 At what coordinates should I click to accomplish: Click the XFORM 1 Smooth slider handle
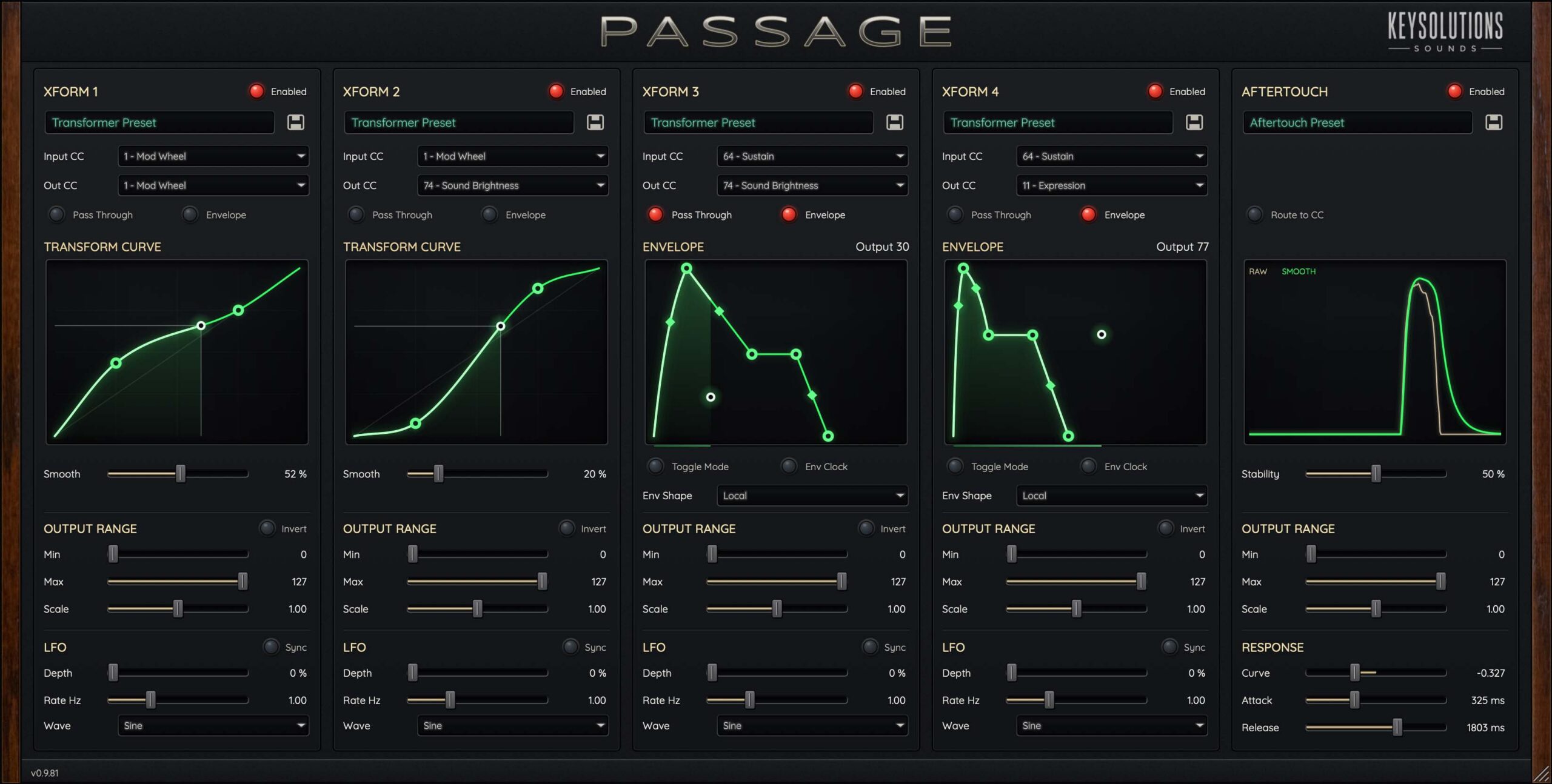(181, 474)
